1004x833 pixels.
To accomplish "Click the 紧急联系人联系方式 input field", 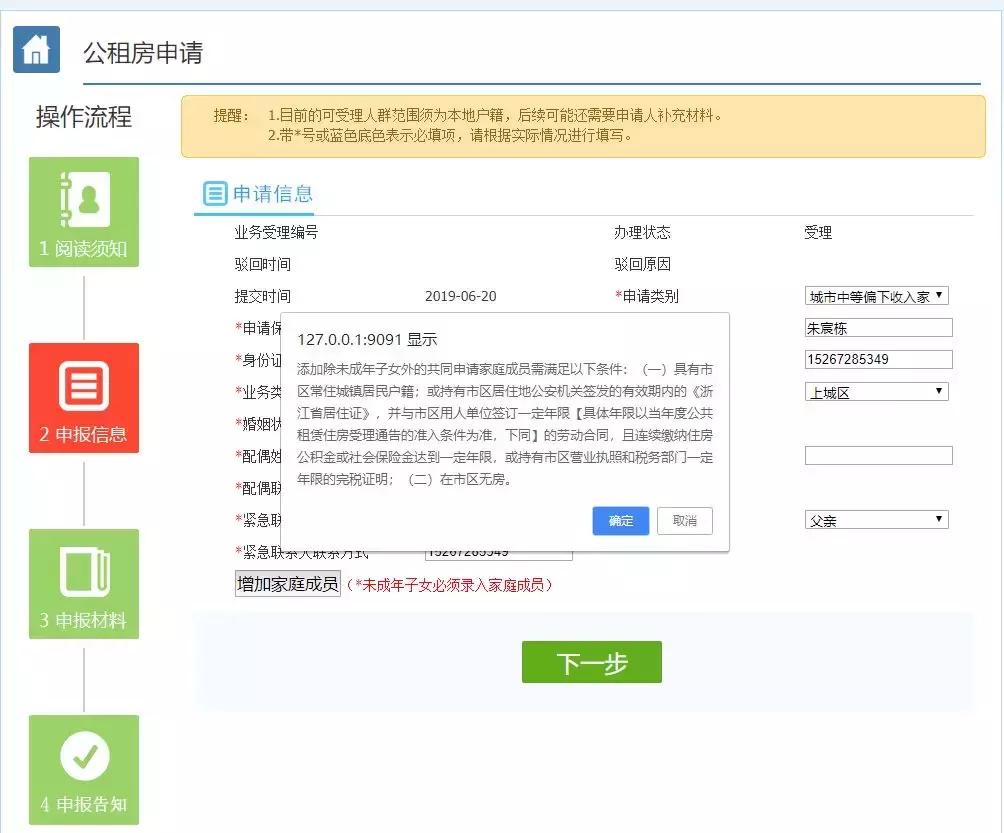I will tap(498, 551).
